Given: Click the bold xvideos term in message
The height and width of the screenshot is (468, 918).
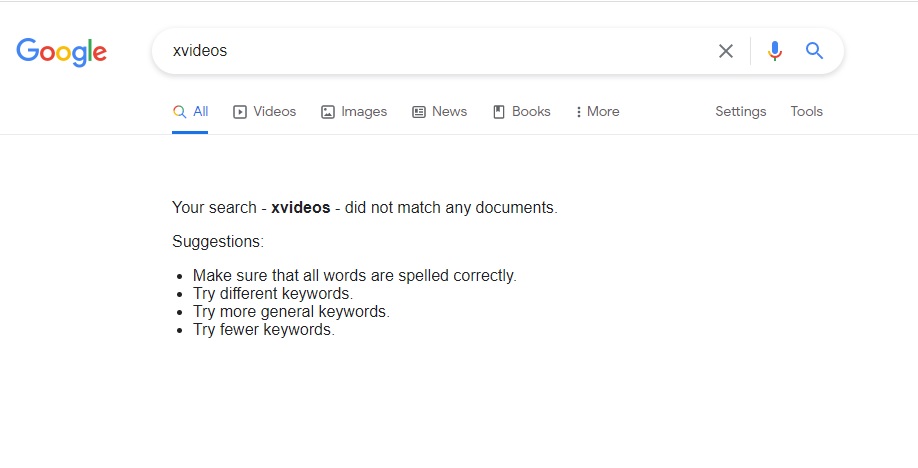Looking at the screenshot, I should [x=300, y=207].
